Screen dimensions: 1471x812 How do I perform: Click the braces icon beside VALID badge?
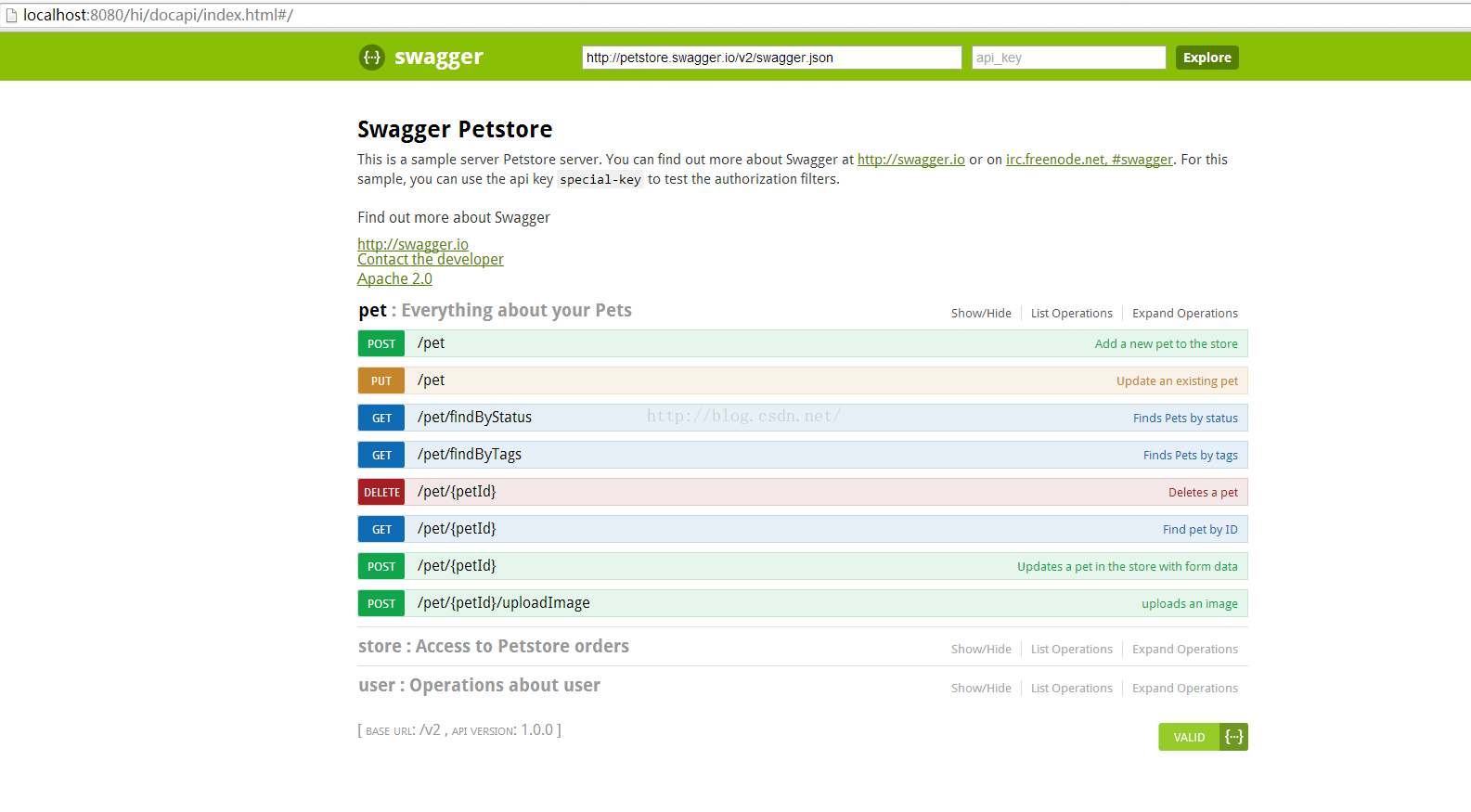coord(1233,737)
